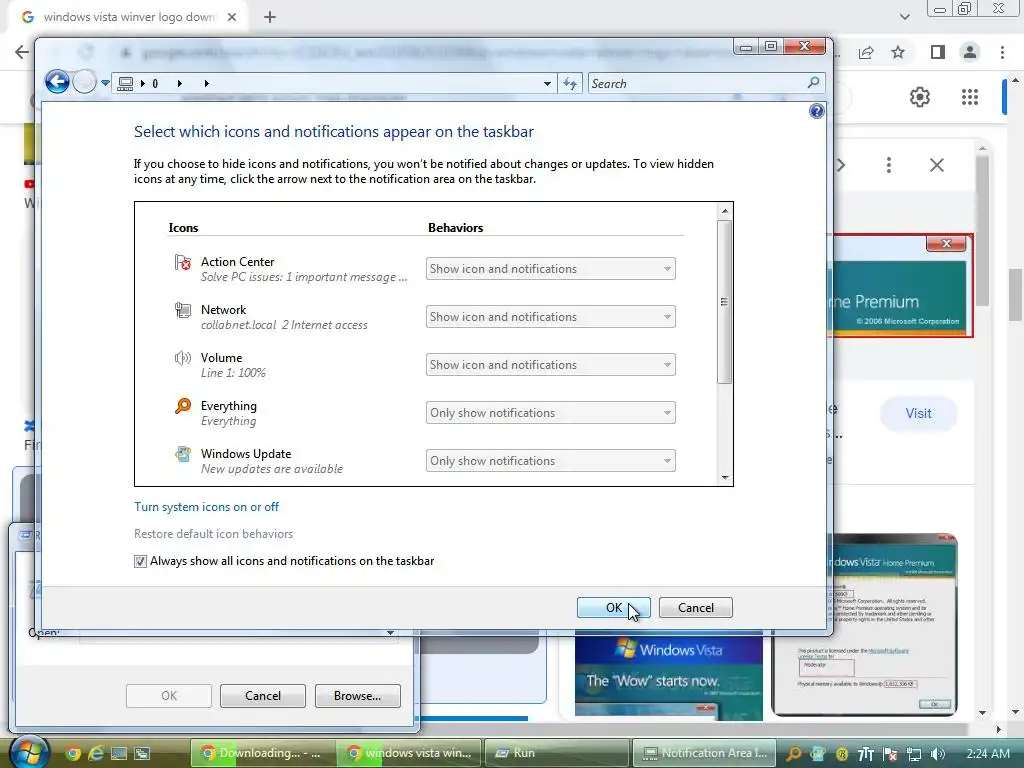Click the icons list scroll up arrow
The width and height of the screenshot is (1024, 768).
(724, 211)
